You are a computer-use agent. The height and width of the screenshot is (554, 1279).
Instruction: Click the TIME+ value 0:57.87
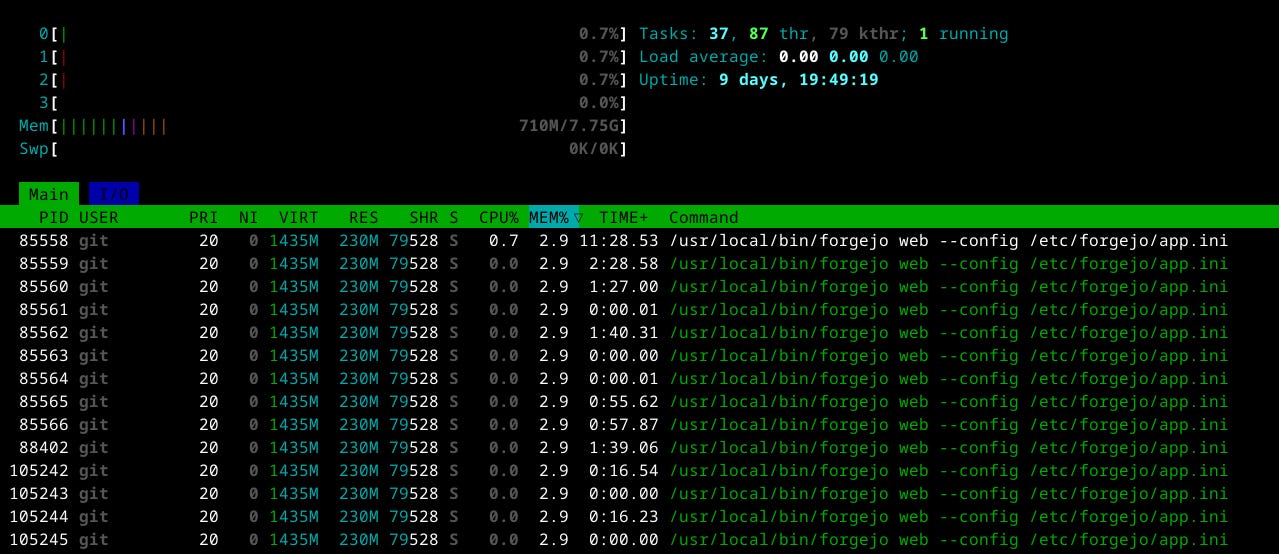coord(623,424)
